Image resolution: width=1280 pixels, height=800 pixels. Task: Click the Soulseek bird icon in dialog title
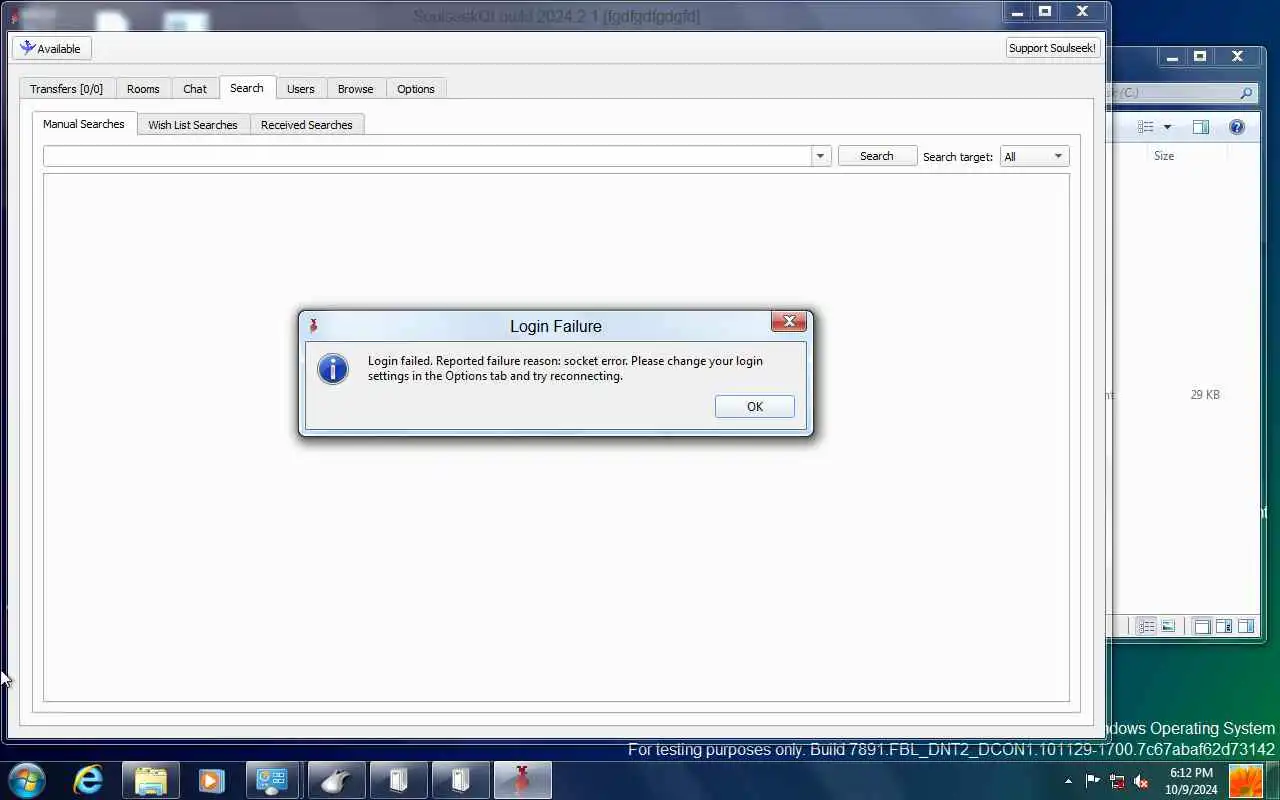point(314,326)
